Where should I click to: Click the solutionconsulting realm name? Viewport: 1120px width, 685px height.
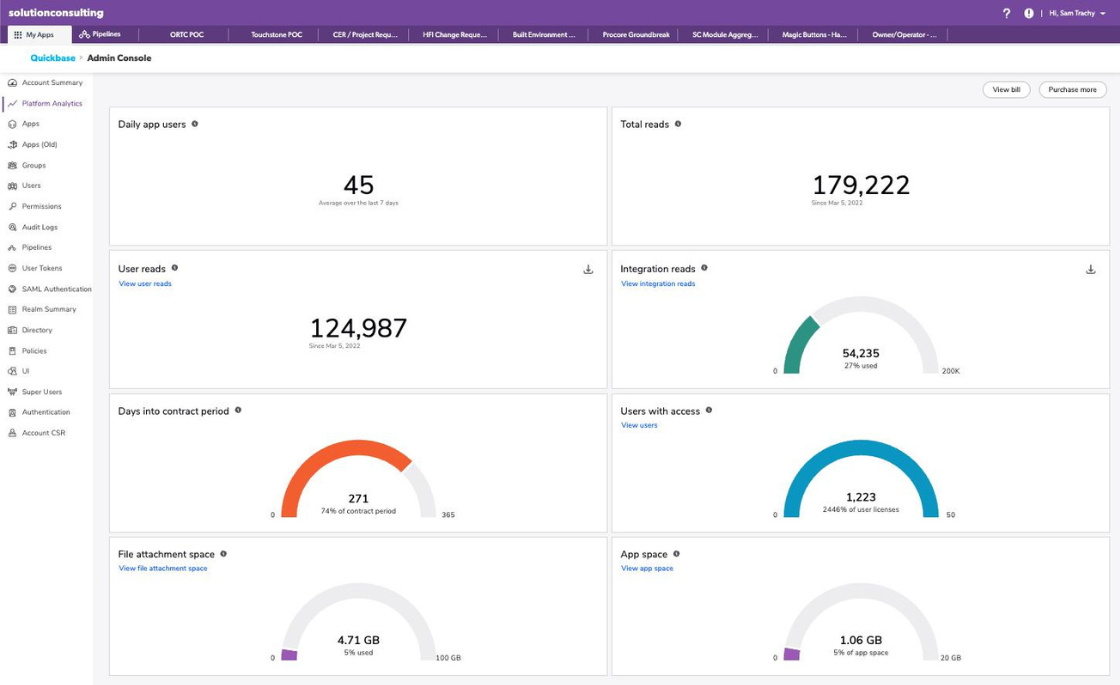56,13
